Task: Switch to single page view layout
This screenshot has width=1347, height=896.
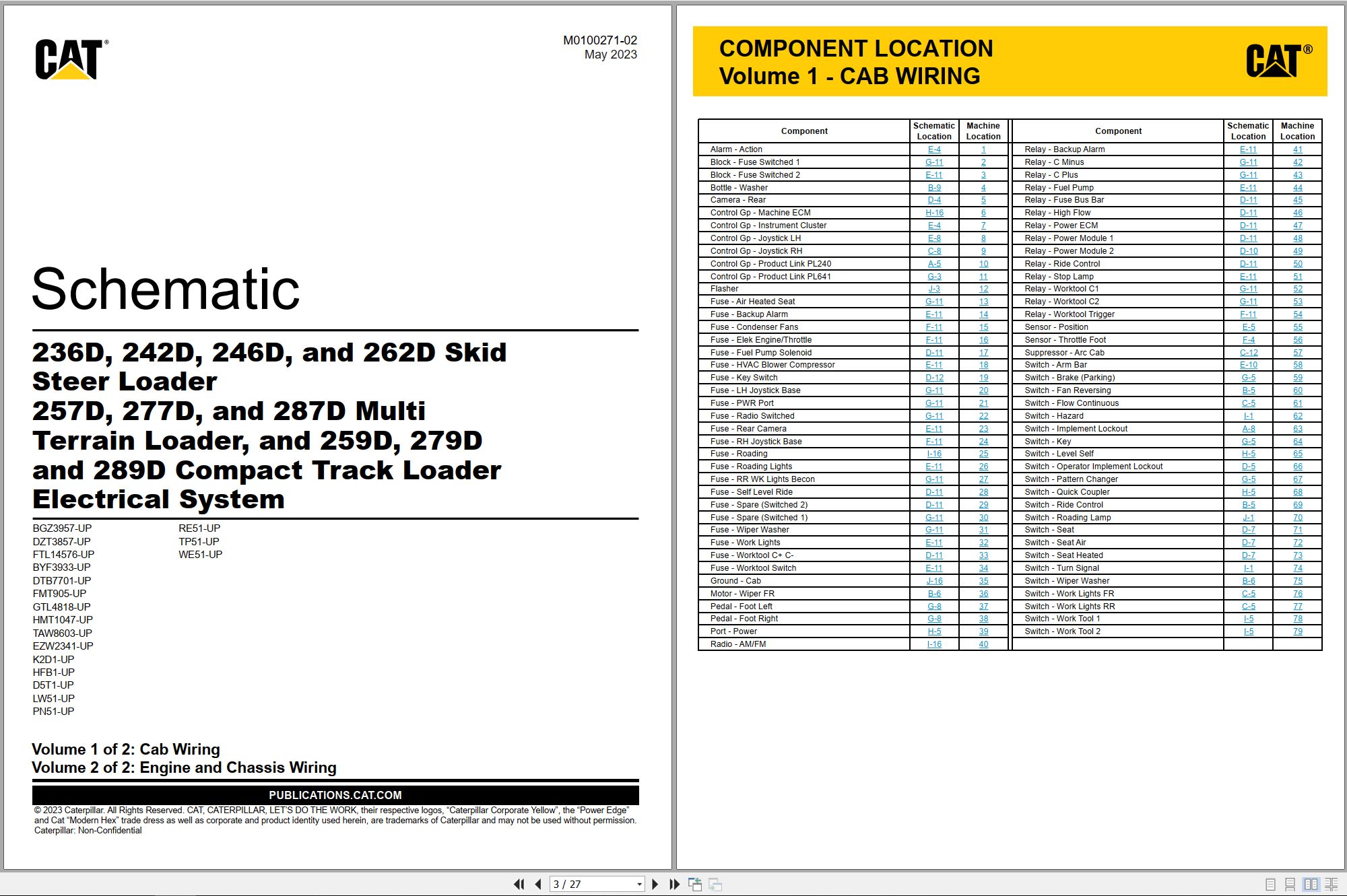Action: tap(1271, 884)
